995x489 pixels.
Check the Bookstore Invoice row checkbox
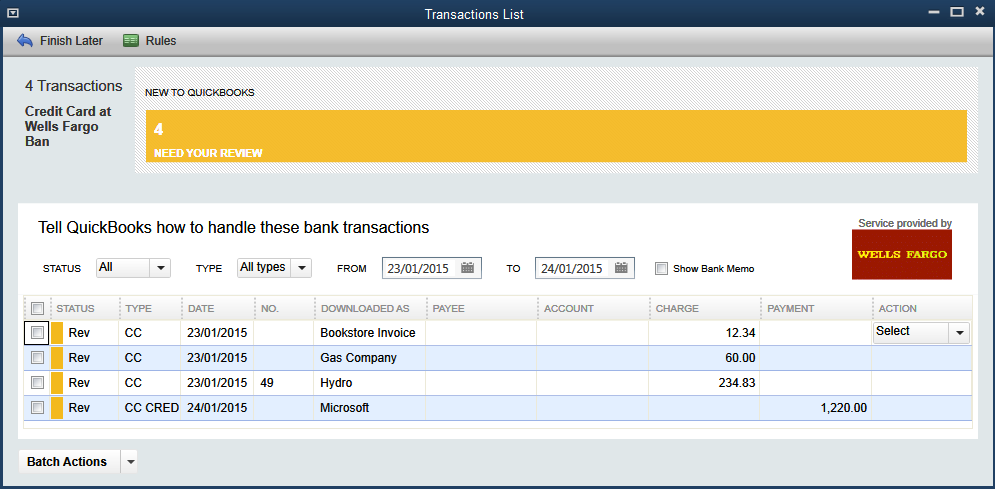point(37,332)
